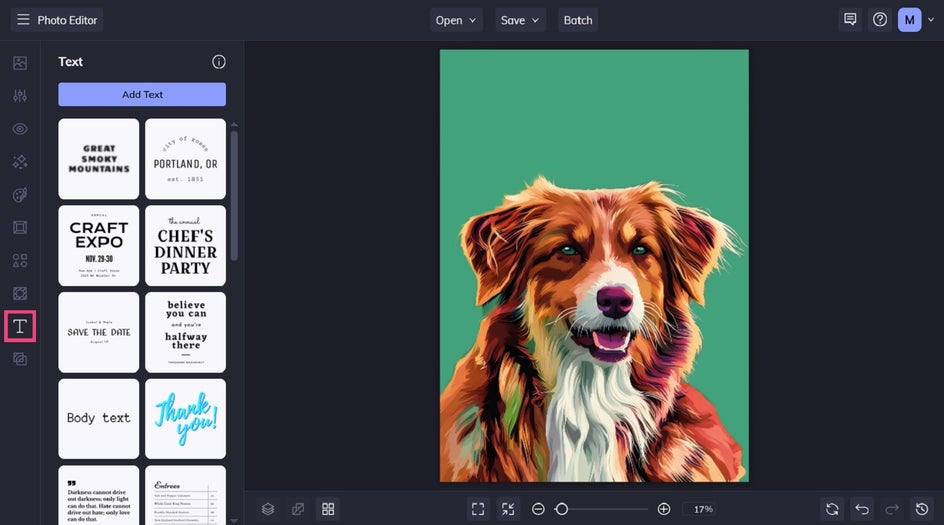Choose Darkness quote text template
Screen dimensions: 944x525
point(99,495)
